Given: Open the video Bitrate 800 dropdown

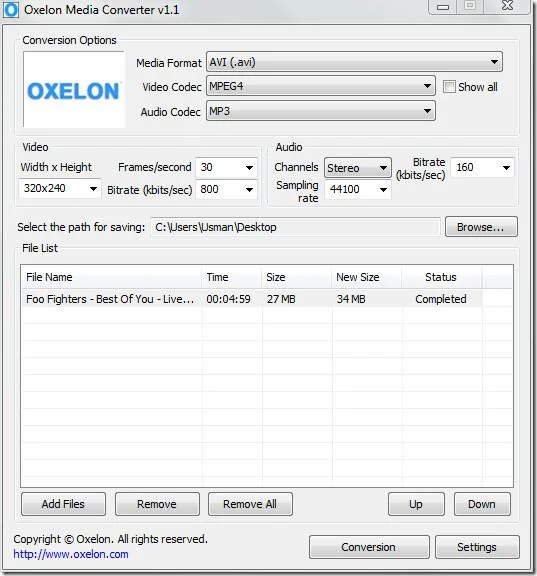Looking at the screenshot, I should (x=227, y=190).
